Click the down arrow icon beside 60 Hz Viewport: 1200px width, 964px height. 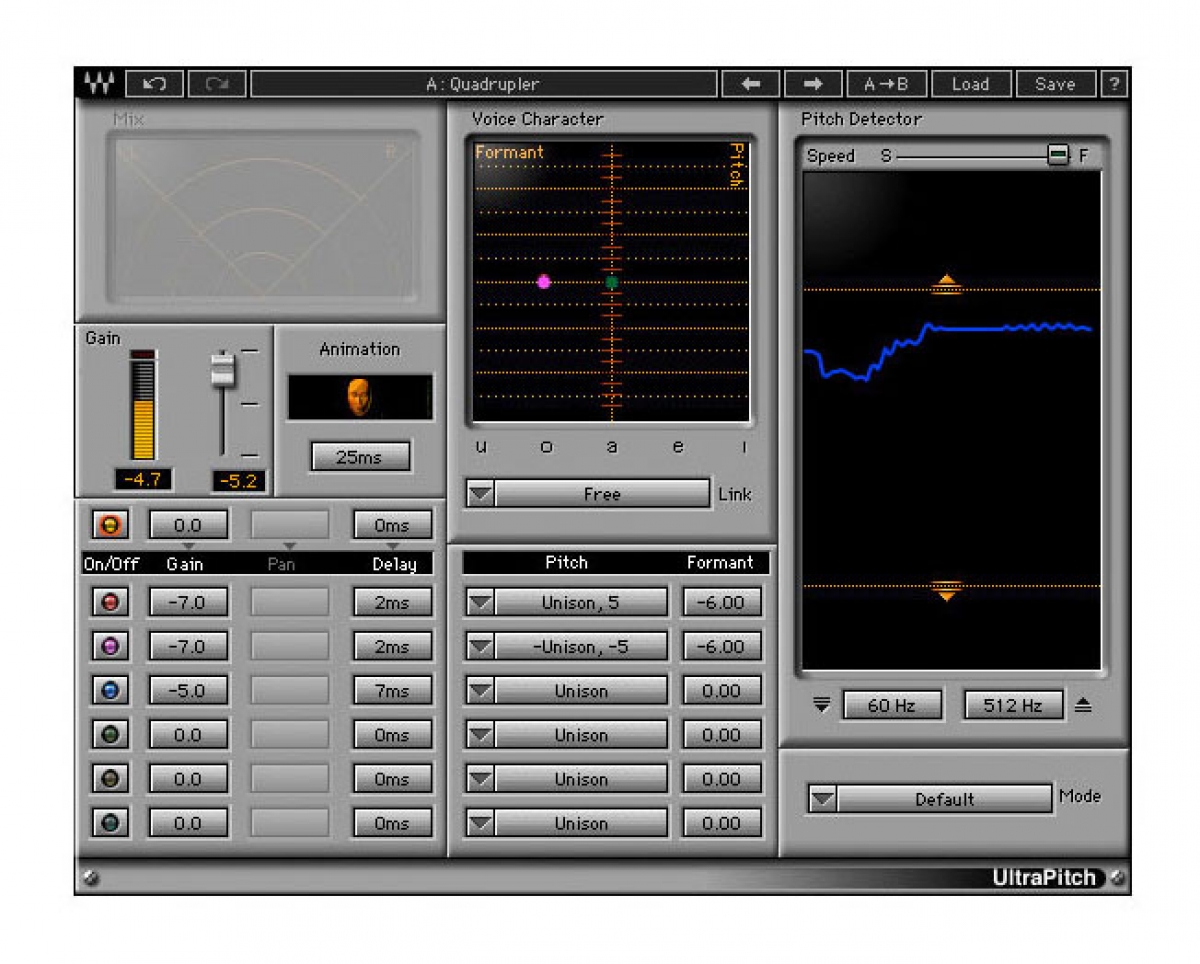pyautogui.click(x=823, y=705)
